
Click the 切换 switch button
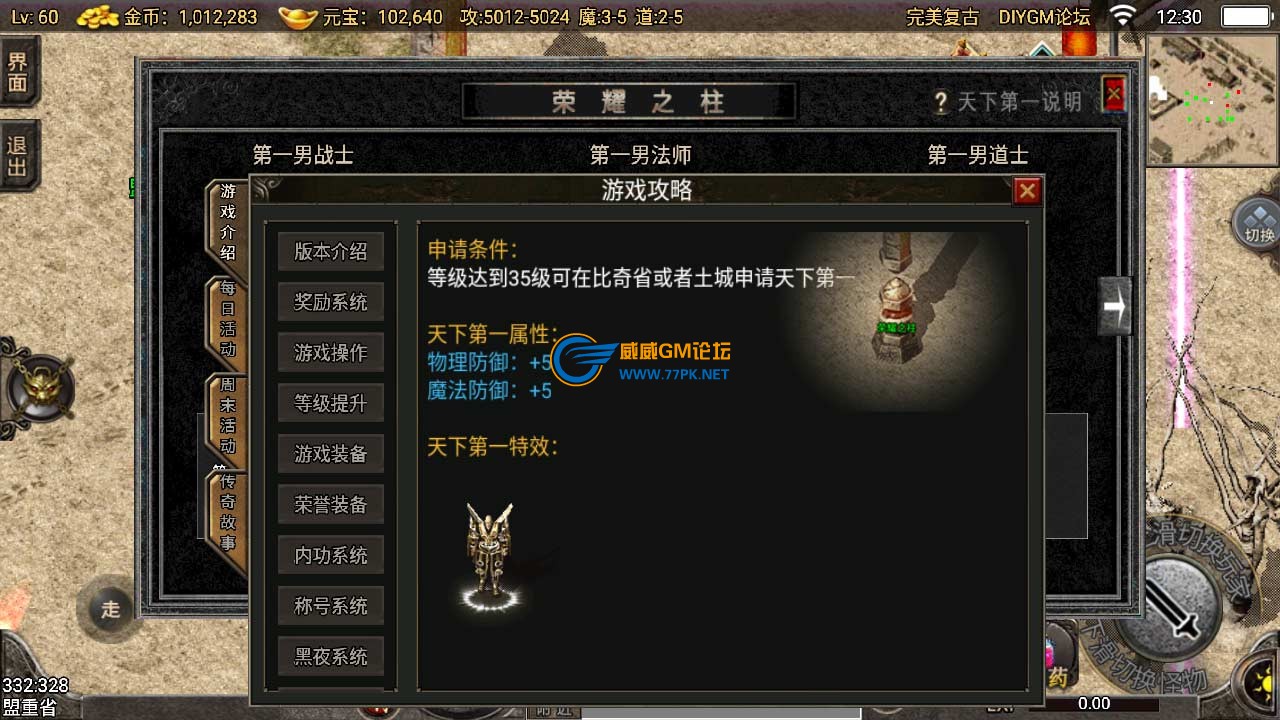(x=1257, y=224)
